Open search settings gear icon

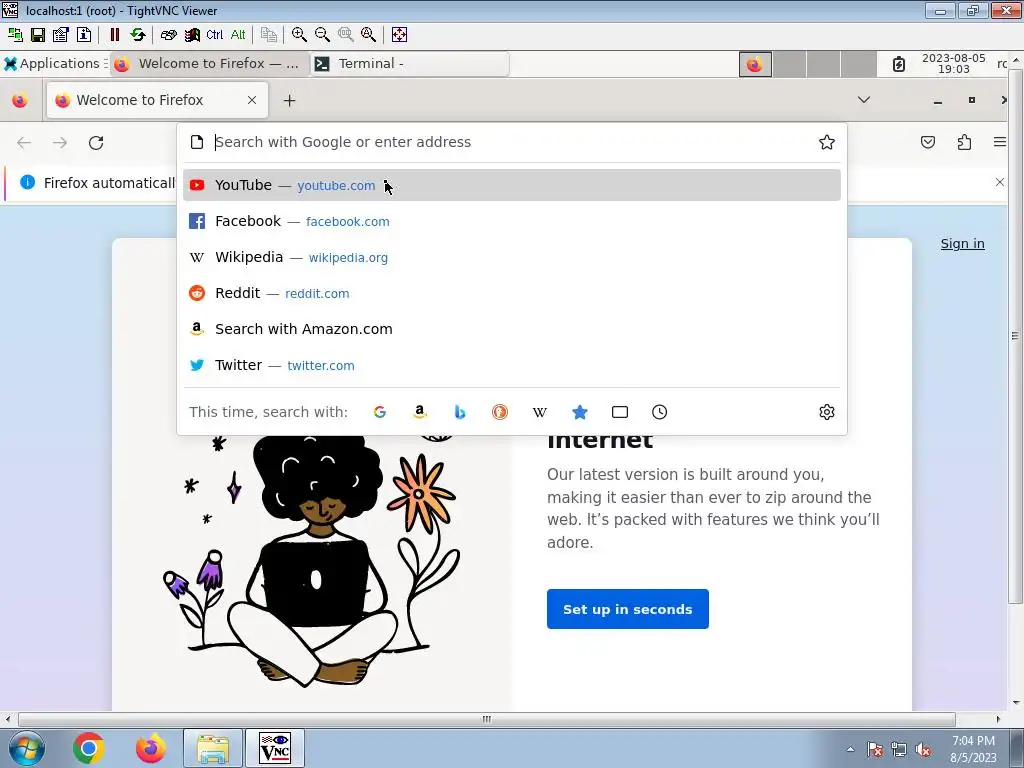click(x=827, y=412)
